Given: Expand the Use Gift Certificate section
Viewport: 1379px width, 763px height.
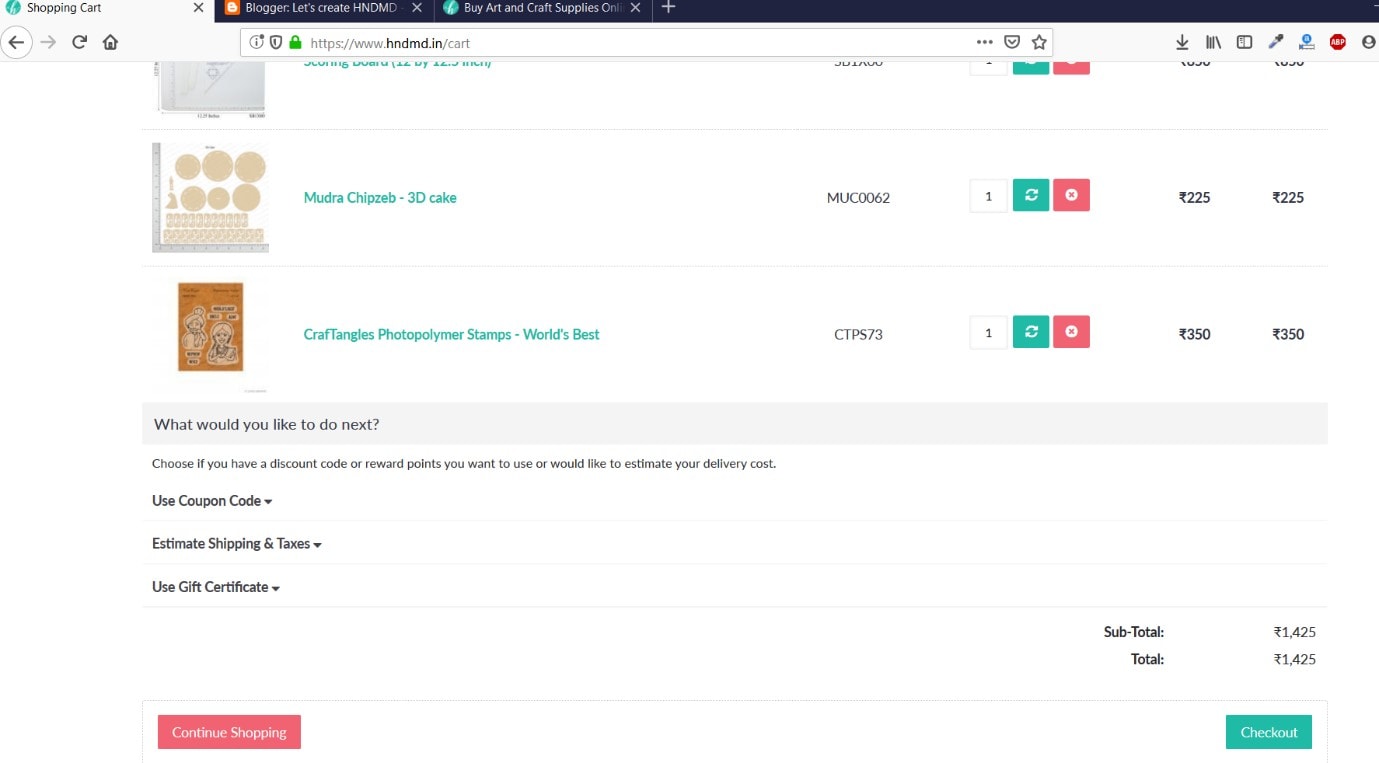Looking at the screenshot, I should pyautogui.click(x=216, y=587).
